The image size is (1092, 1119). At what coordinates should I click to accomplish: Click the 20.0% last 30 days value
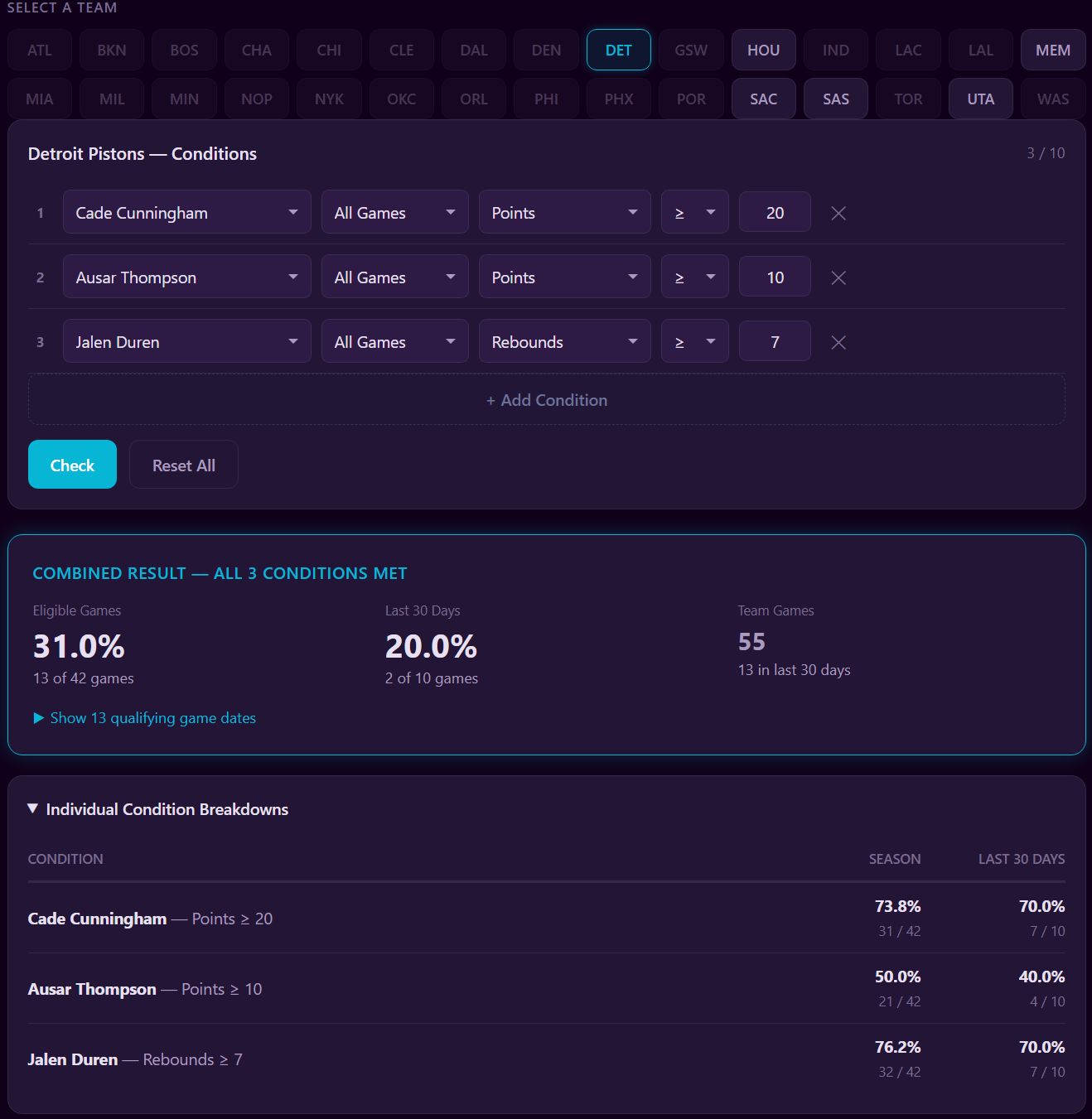pyautogui.click(x=431, y=646)
